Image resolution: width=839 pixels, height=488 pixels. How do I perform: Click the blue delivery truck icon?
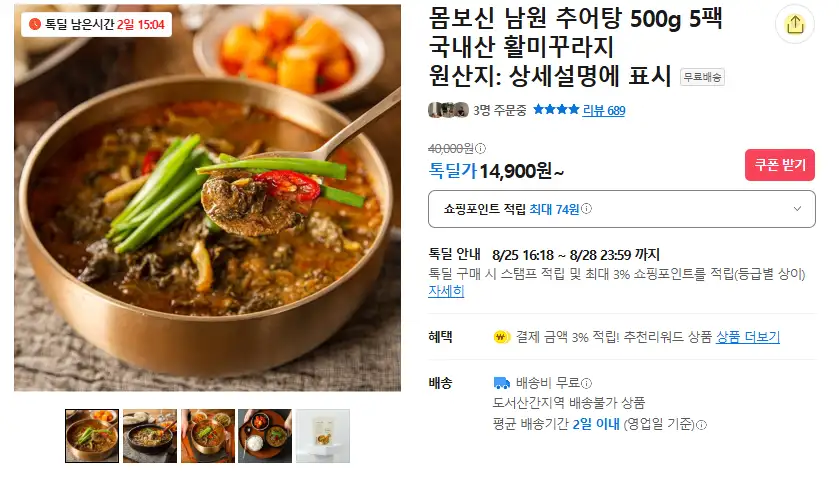point(501,383)
